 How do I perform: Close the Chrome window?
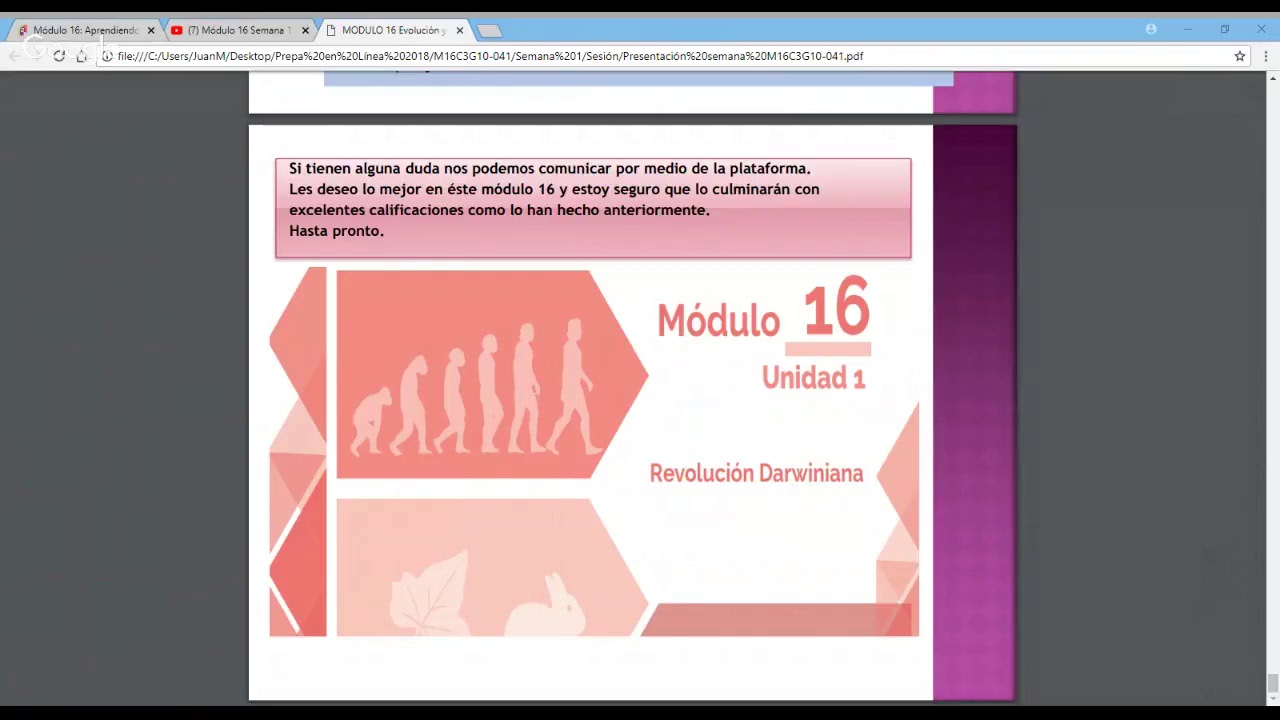click(1261, 29)
